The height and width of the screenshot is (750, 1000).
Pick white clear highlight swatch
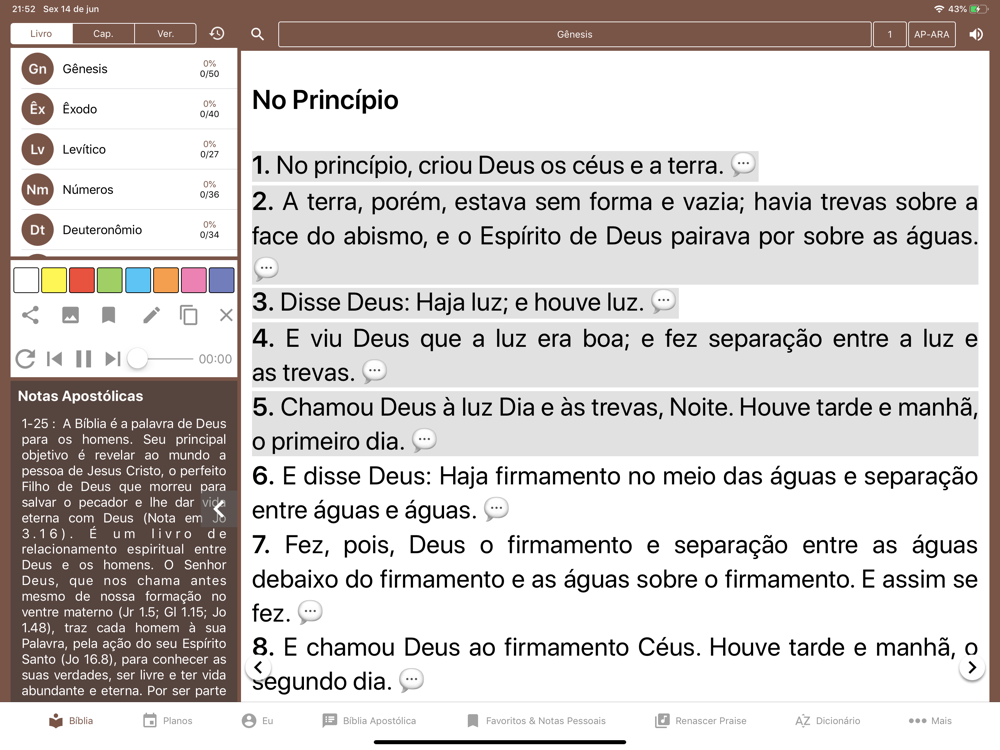pos(26,280)
